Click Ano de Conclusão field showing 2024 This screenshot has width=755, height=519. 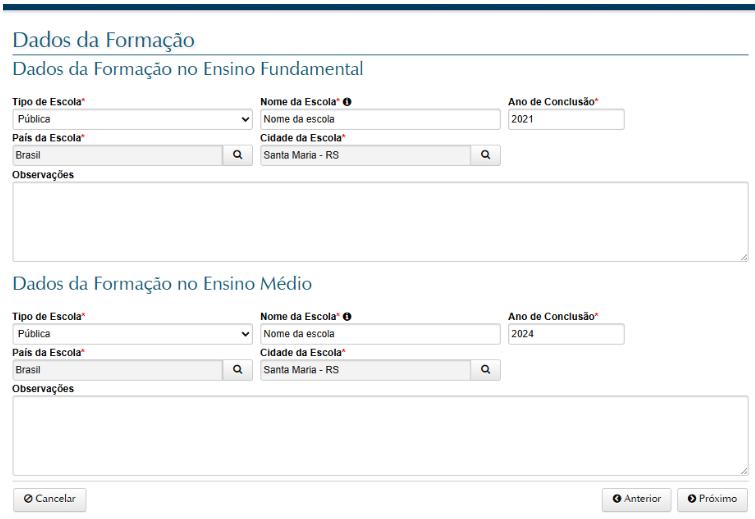click(566, 333)
